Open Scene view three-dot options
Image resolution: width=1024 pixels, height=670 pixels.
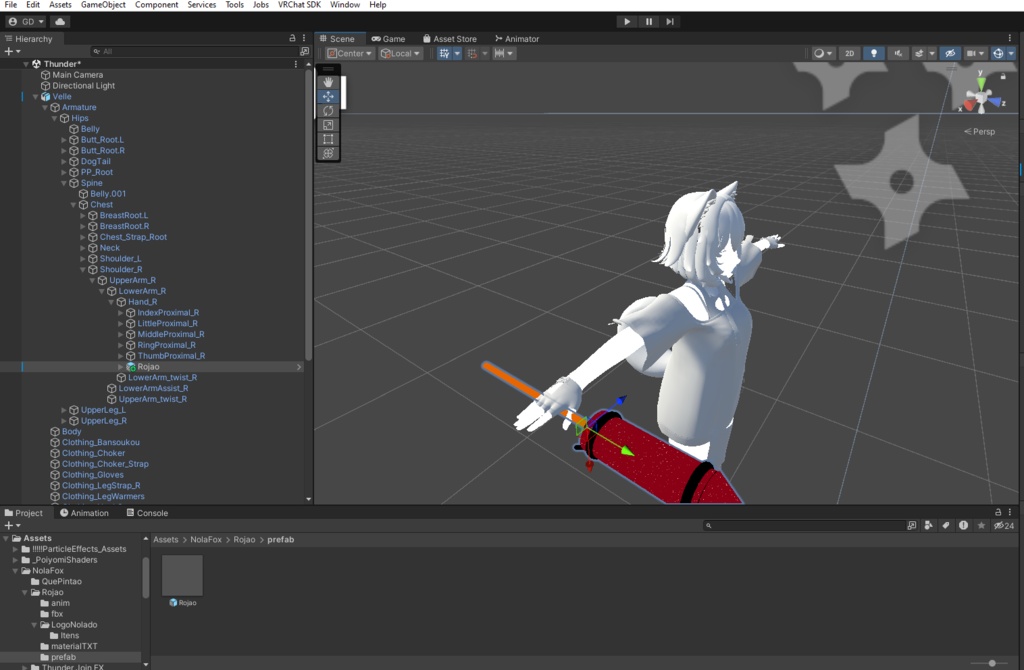(1010, 39)
